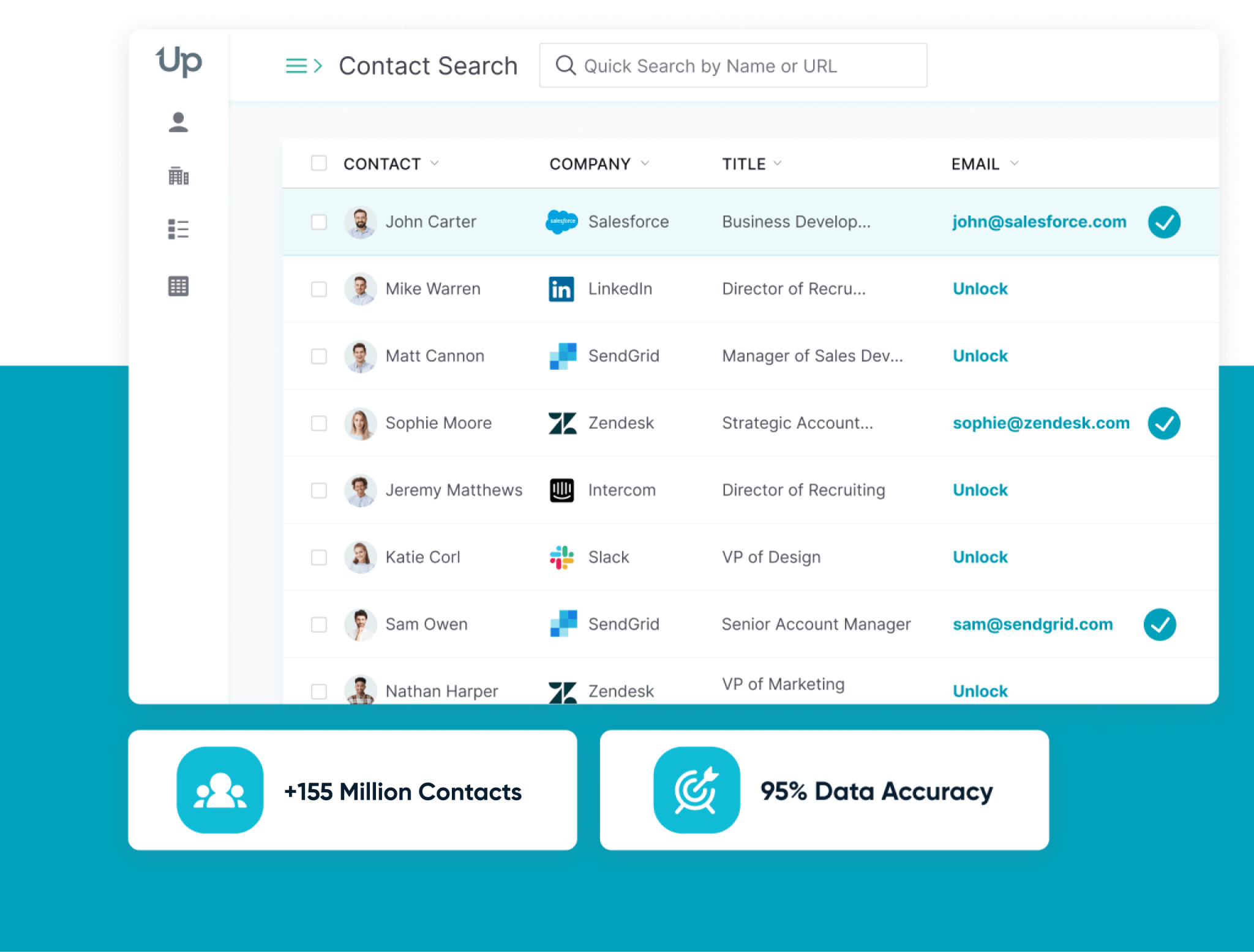Click the 95% Data Accuracy target icon
This screenshot has height=952, width=1254.
(696, 790)
